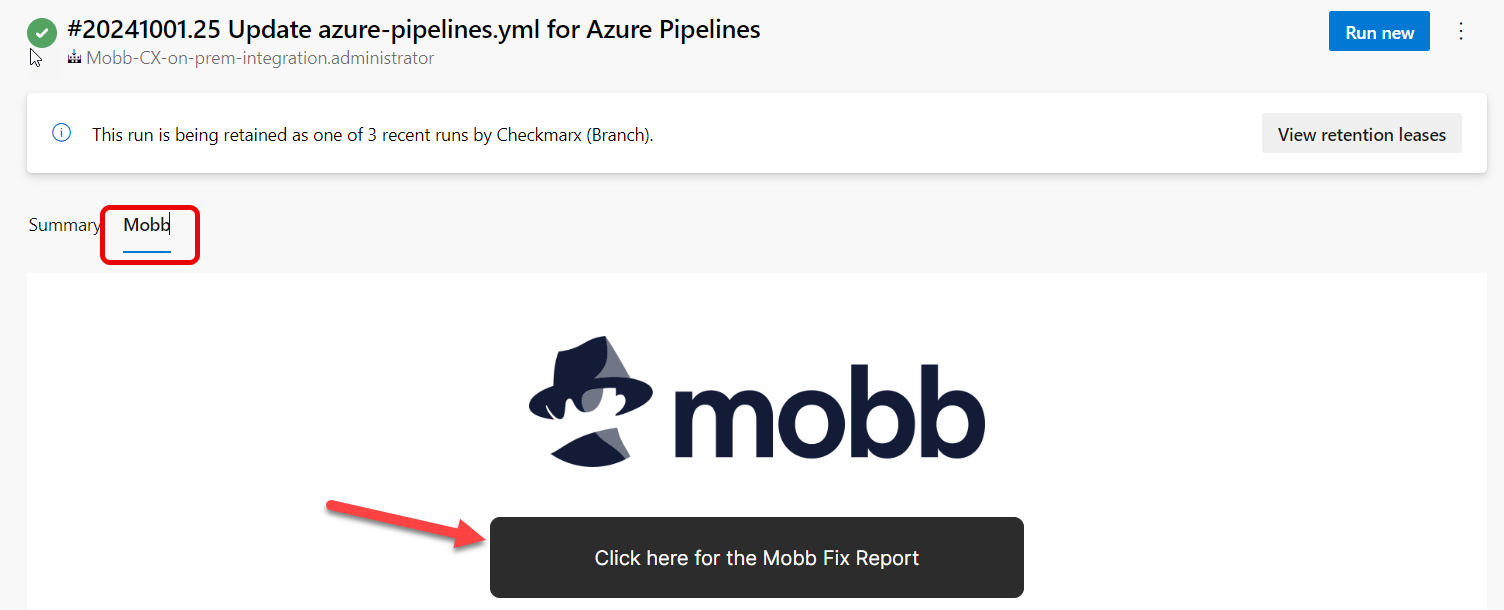
Task: Open the three-dot more actions menu
Action: point(1461,32)
